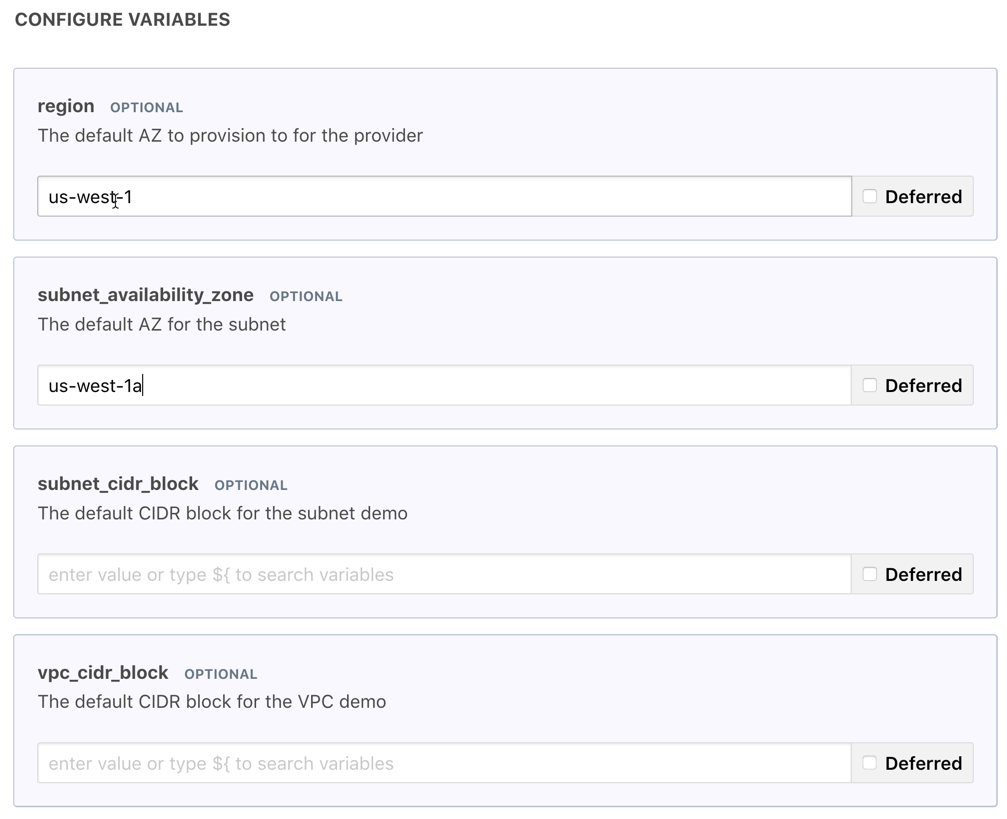Enable the Deferred checkbox for region
Image resolution: width=1007 pixels, height=819 pixels.
(870, 197)
